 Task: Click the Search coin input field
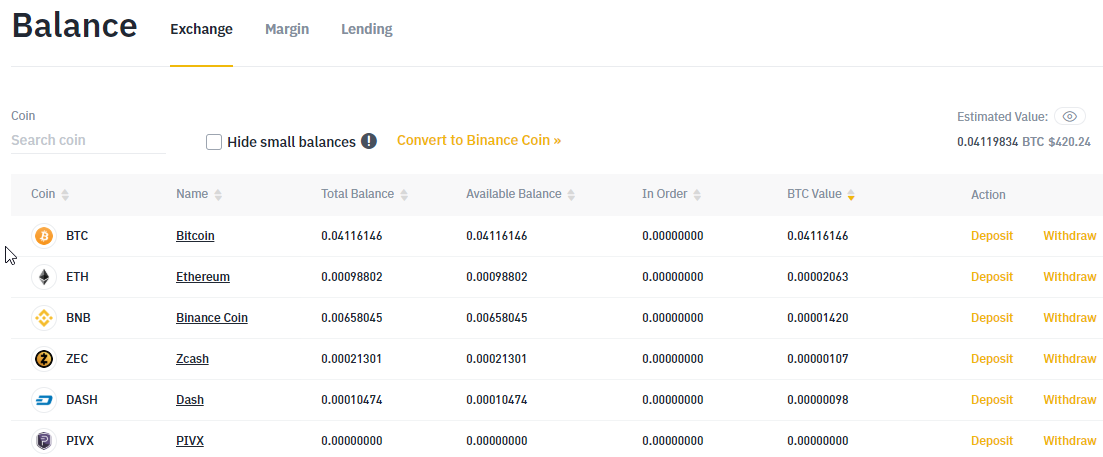[x=88, y=141]
